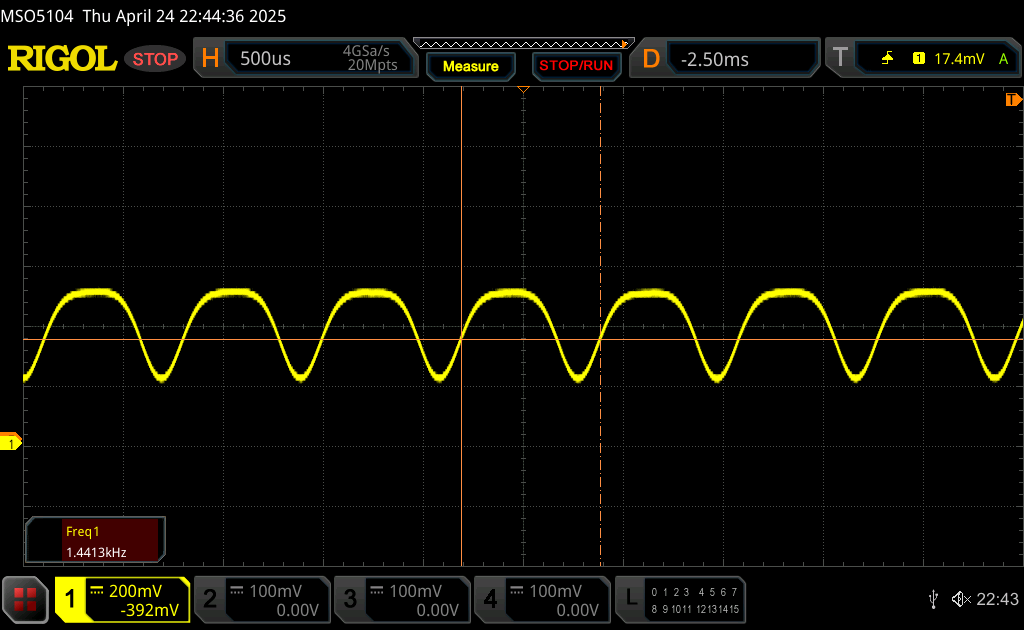Turn on channel 4
Screen dimensions: 1024x630
541,600
